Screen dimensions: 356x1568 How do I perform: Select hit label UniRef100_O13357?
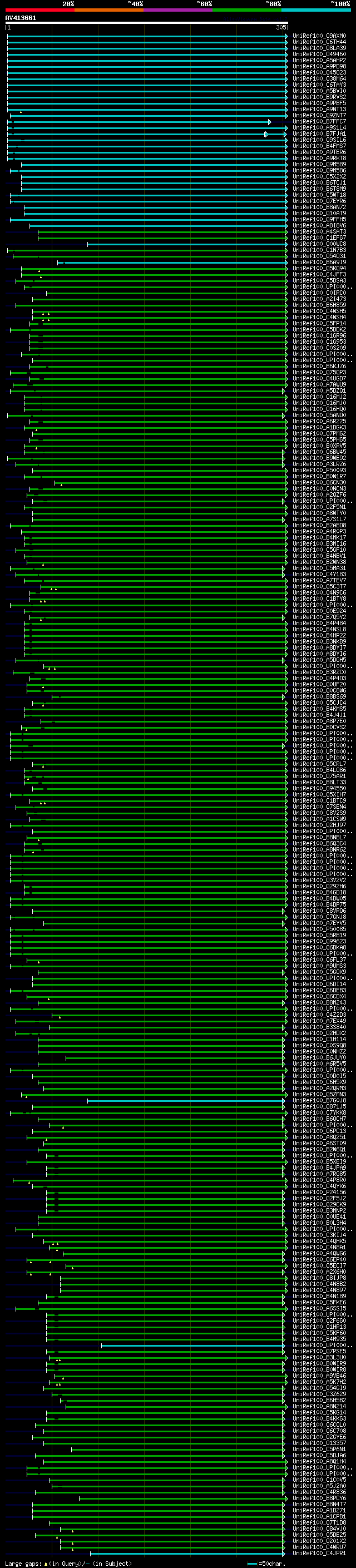(319, 1443)
